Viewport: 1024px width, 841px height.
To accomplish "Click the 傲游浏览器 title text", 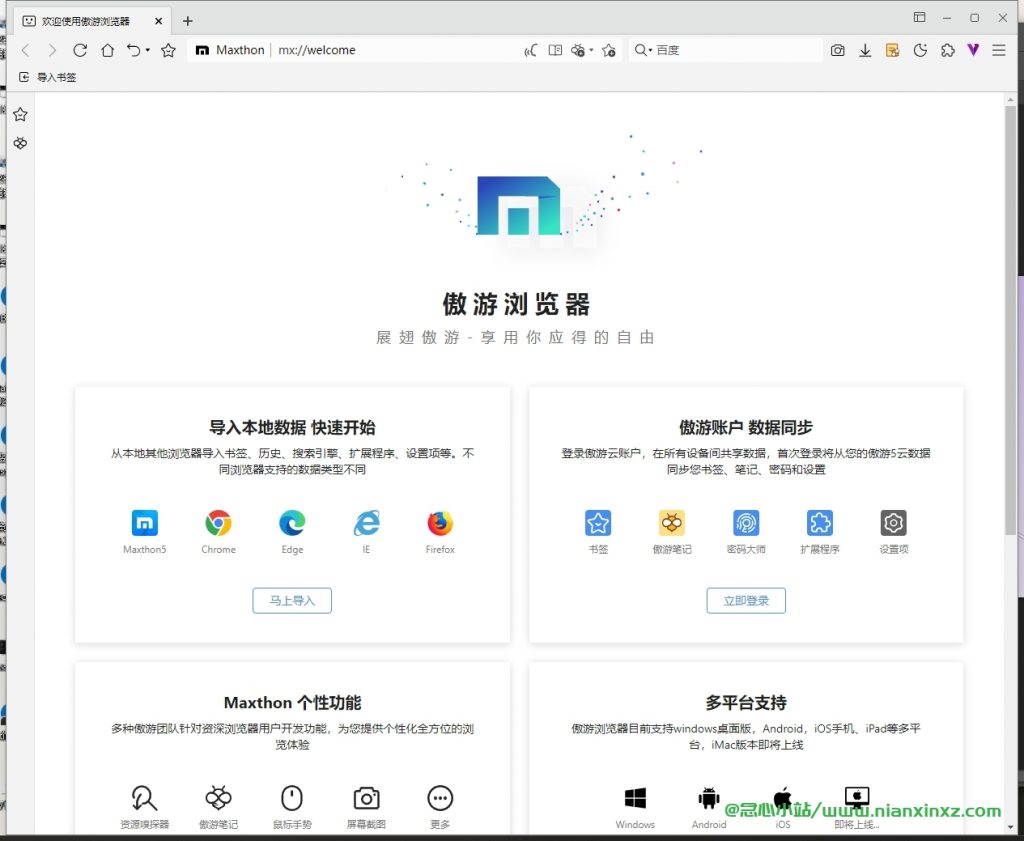I will [516, 304].
